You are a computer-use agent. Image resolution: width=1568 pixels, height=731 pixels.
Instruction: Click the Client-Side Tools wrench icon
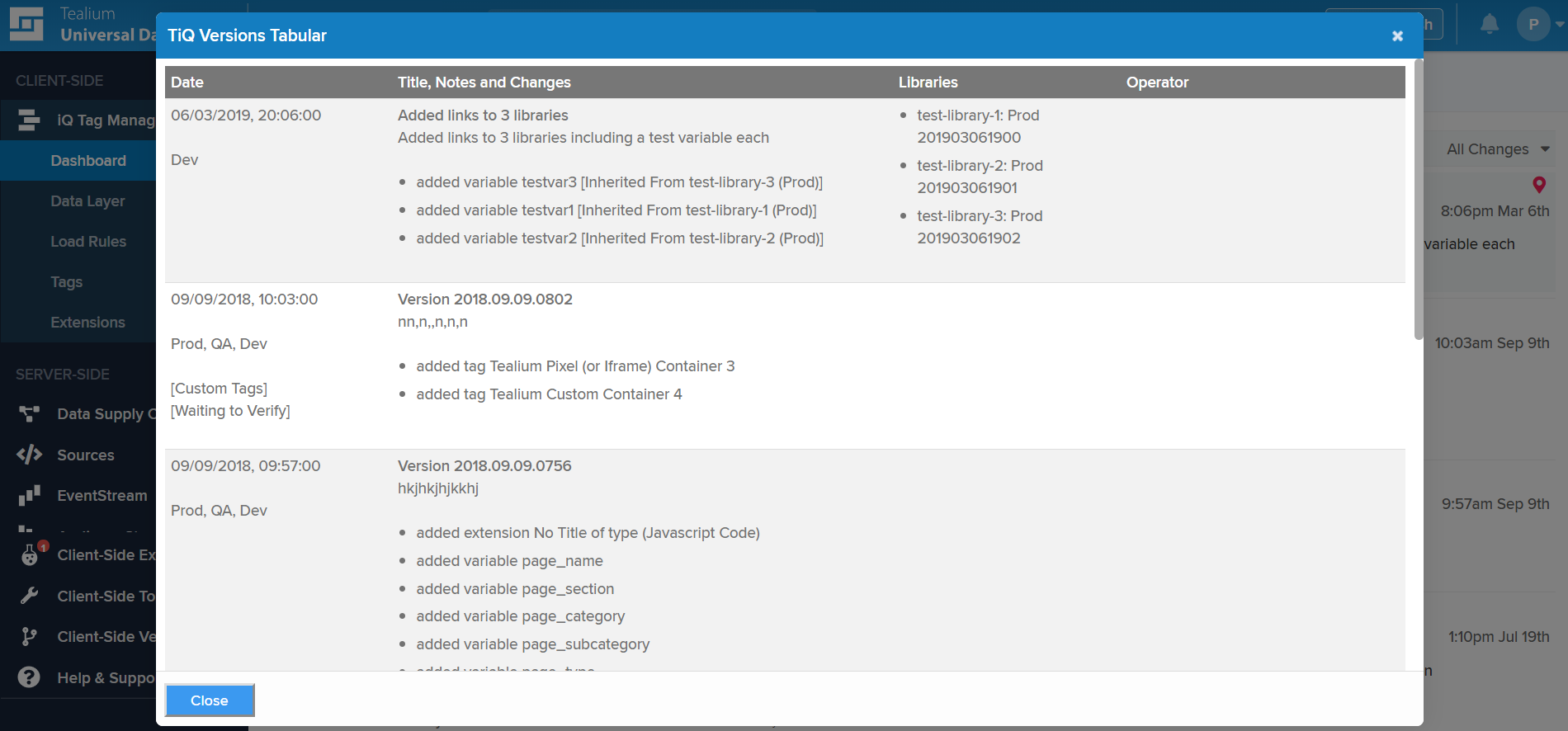[29, 596]
